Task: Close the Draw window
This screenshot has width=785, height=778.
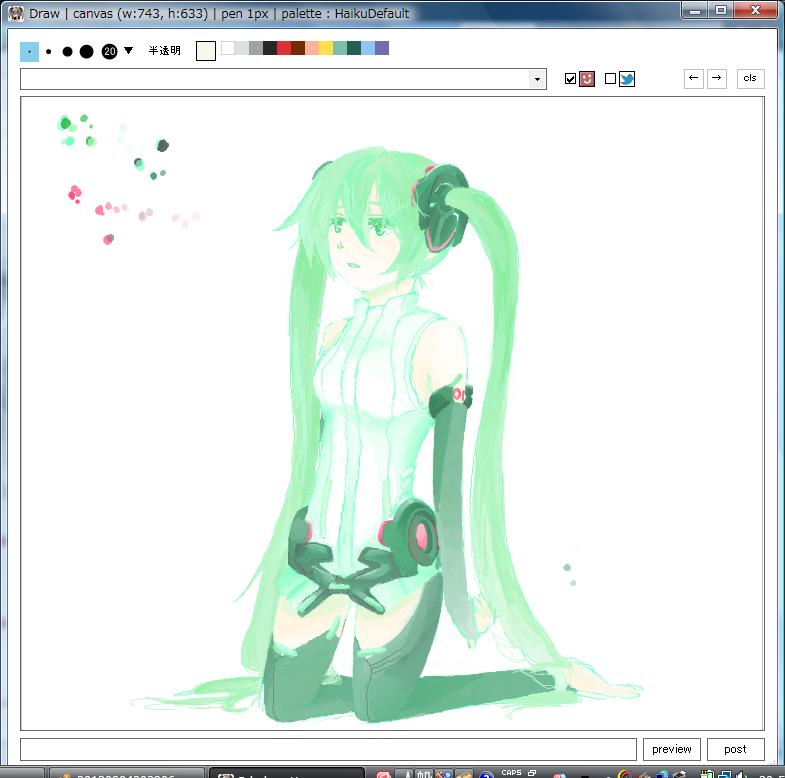Action: [755, 10]
